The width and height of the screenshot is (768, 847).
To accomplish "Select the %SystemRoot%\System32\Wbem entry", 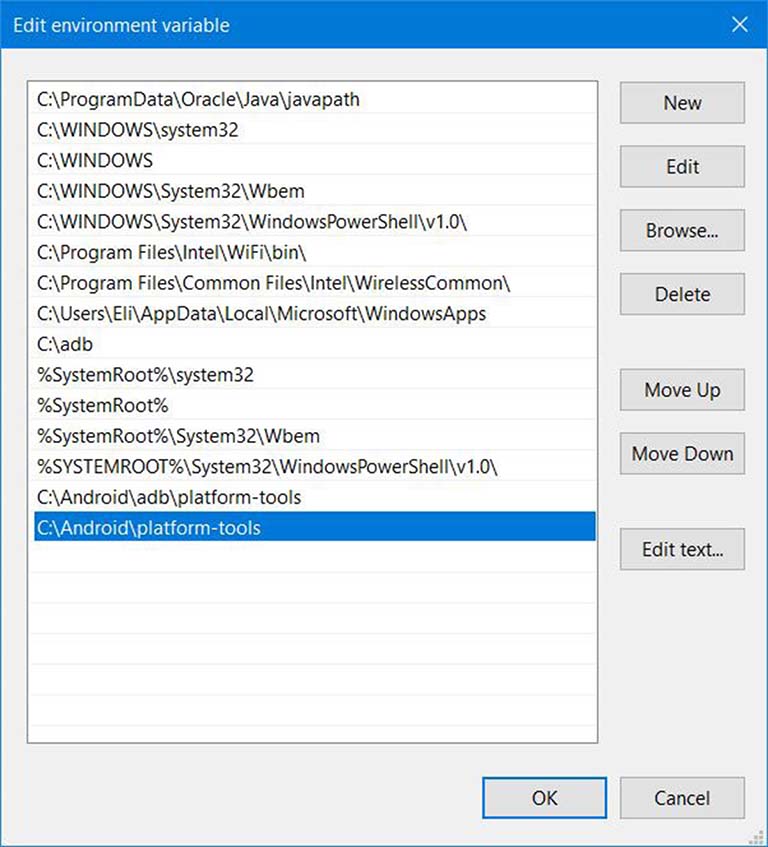I will point(314,436).
